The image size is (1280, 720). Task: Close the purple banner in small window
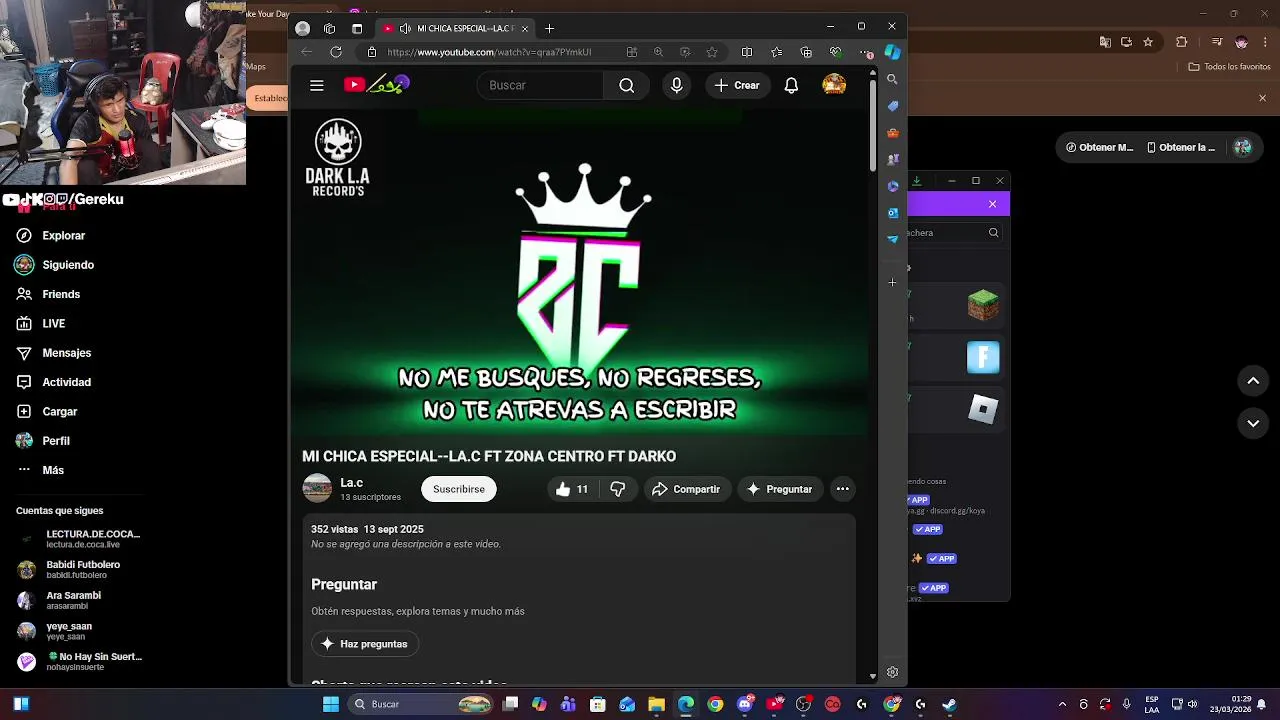(x=992, y=204)
